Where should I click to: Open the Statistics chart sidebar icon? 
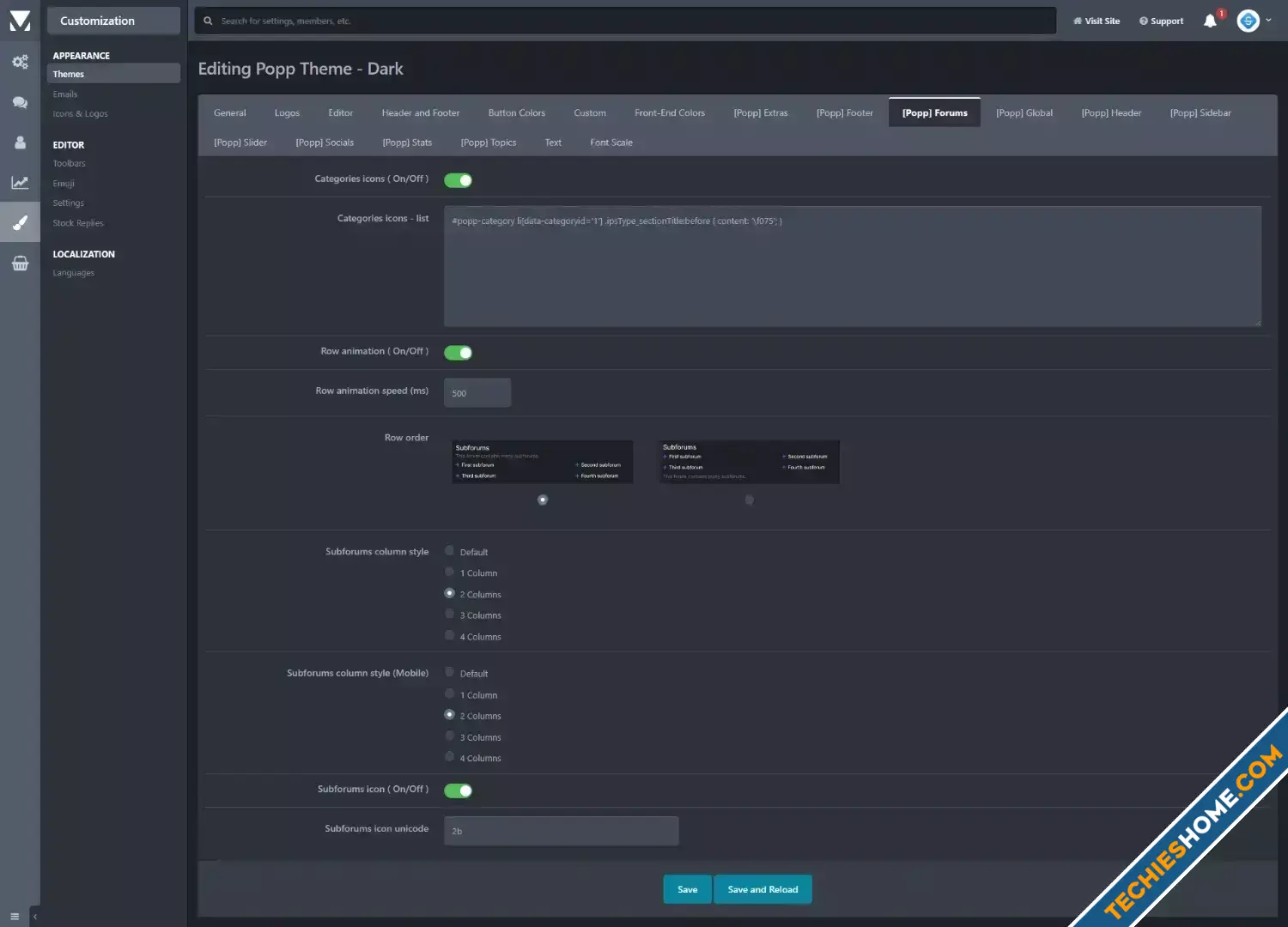pyautogui.click(x=20, y=182)
